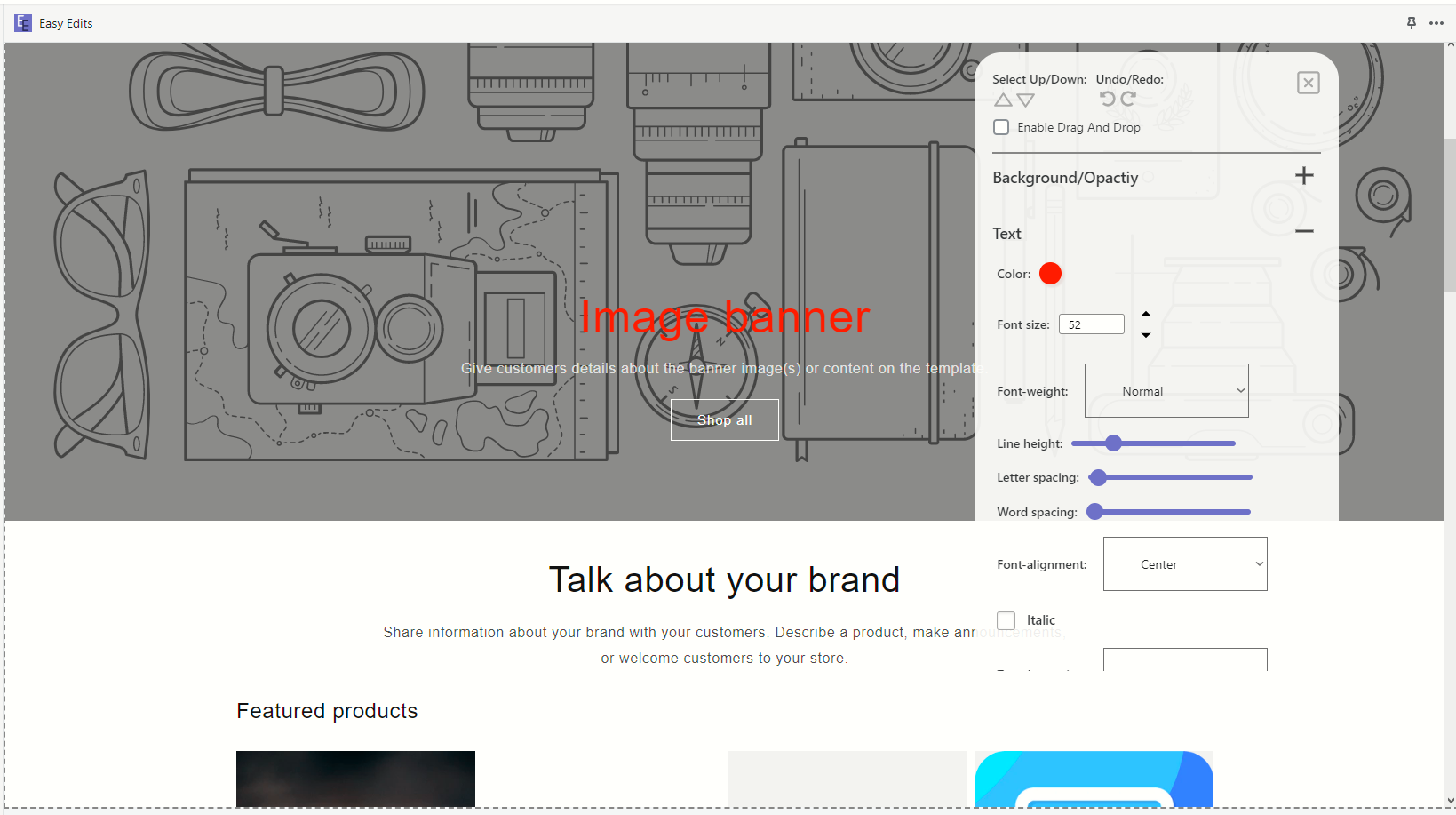This screenshot has height=815, width=1456.
Task: Toggle the Italic checkbox
Action: (x=1006, y=620)
